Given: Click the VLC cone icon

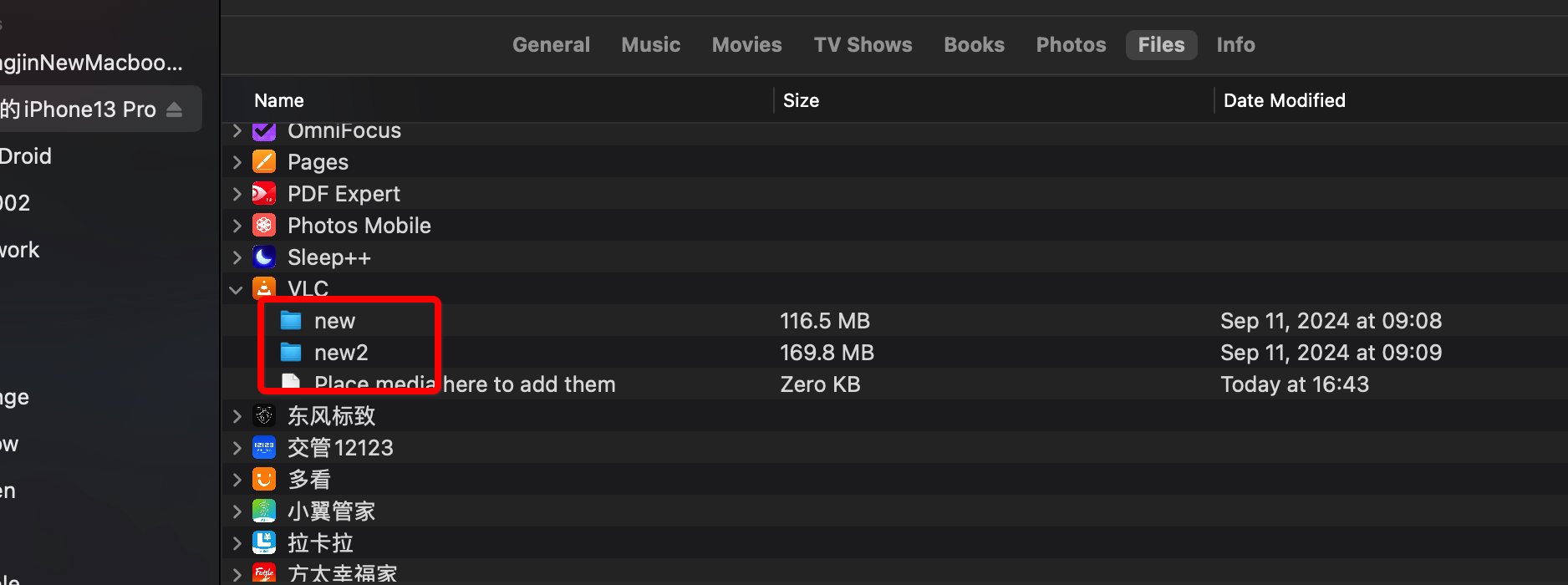Looking at the screenshot, I should [x=264, y=288].
